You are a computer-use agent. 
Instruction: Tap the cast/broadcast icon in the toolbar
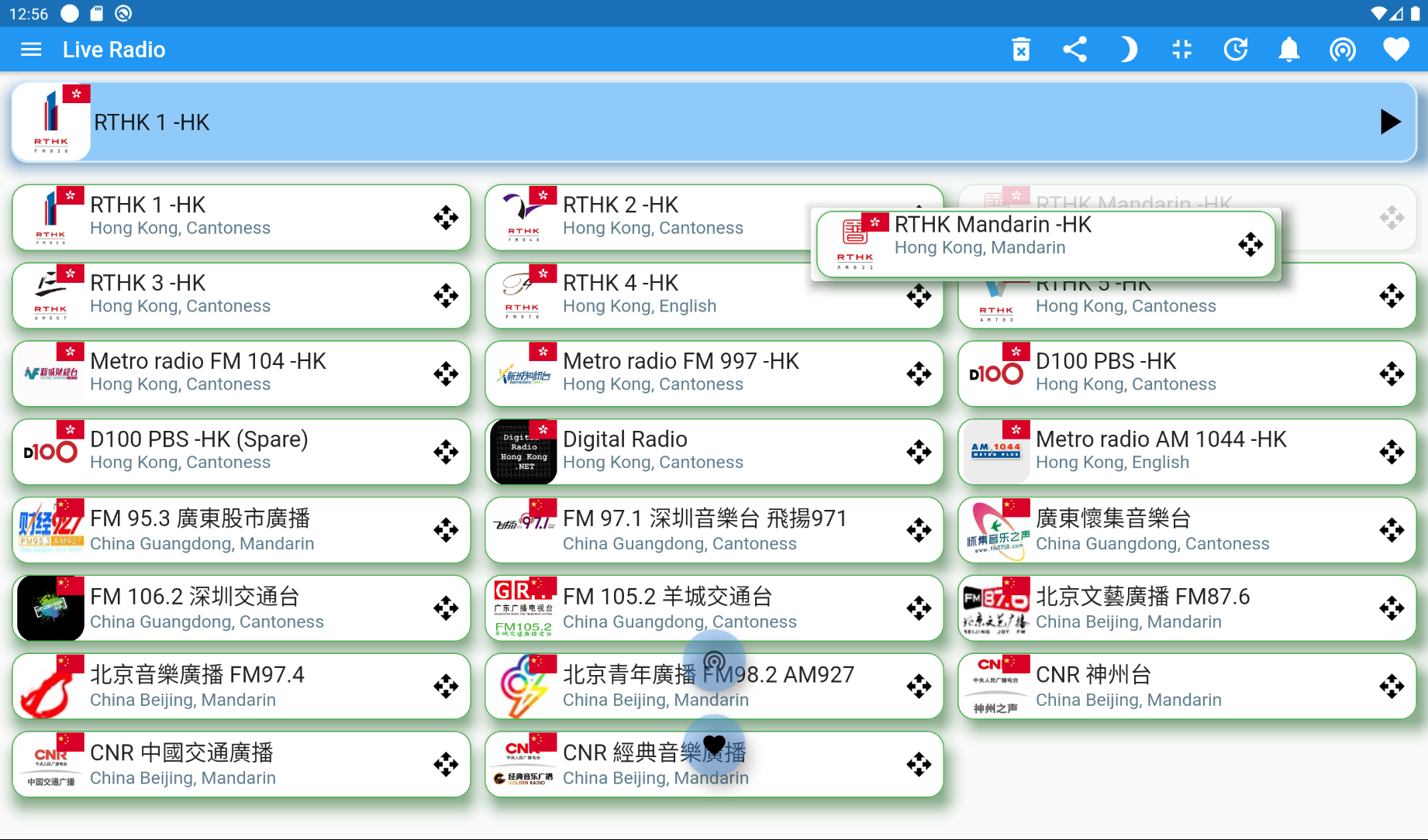coord(1343,50)
